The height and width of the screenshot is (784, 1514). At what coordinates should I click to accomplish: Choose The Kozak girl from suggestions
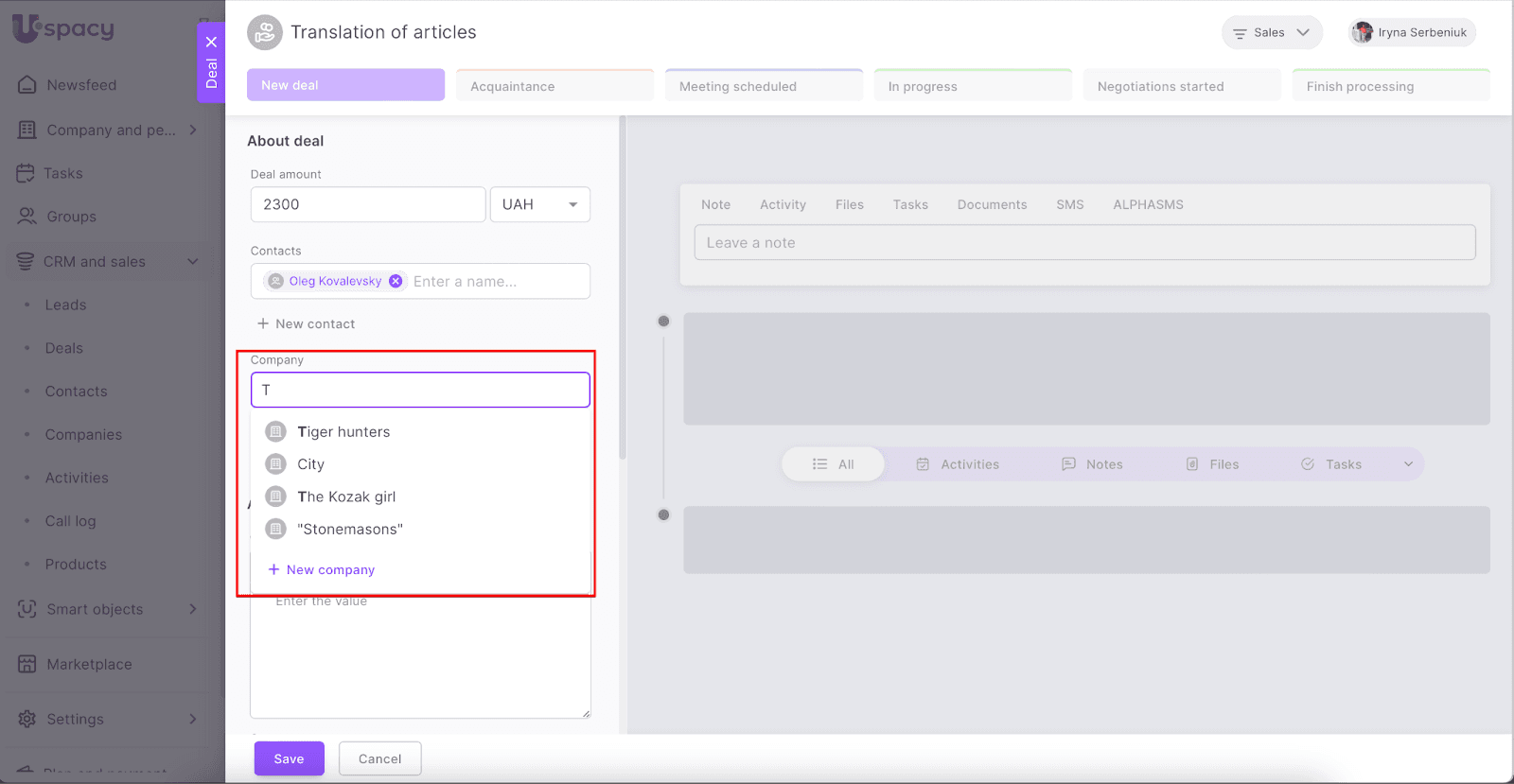tap(346, 497)
